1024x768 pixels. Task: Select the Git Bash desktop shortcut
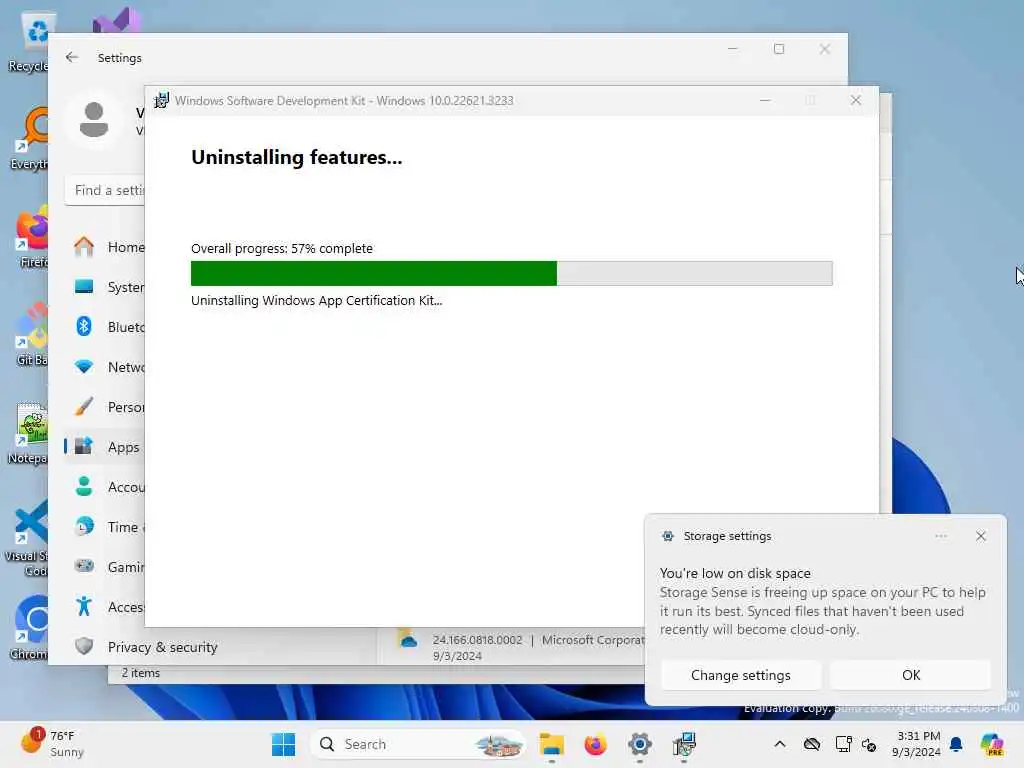31,335
